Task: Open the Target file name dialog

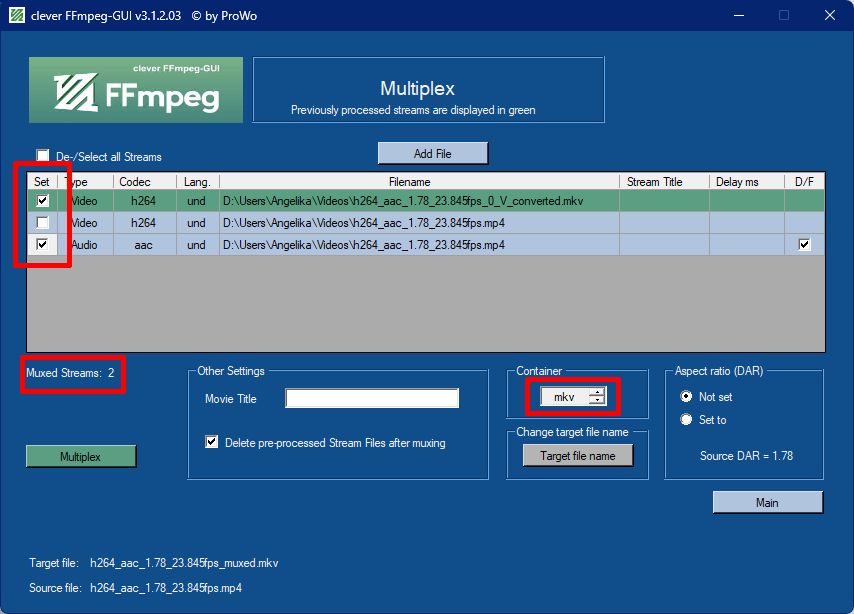Action: pos(578,455)
